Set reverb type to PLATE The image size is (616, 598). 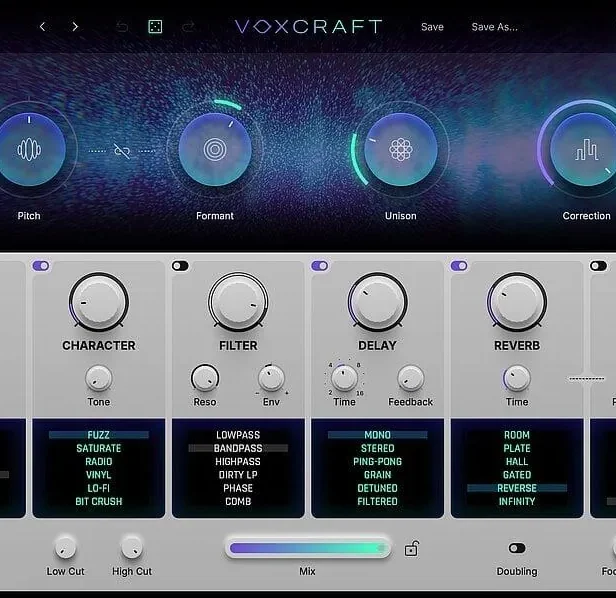click(517, 448)
